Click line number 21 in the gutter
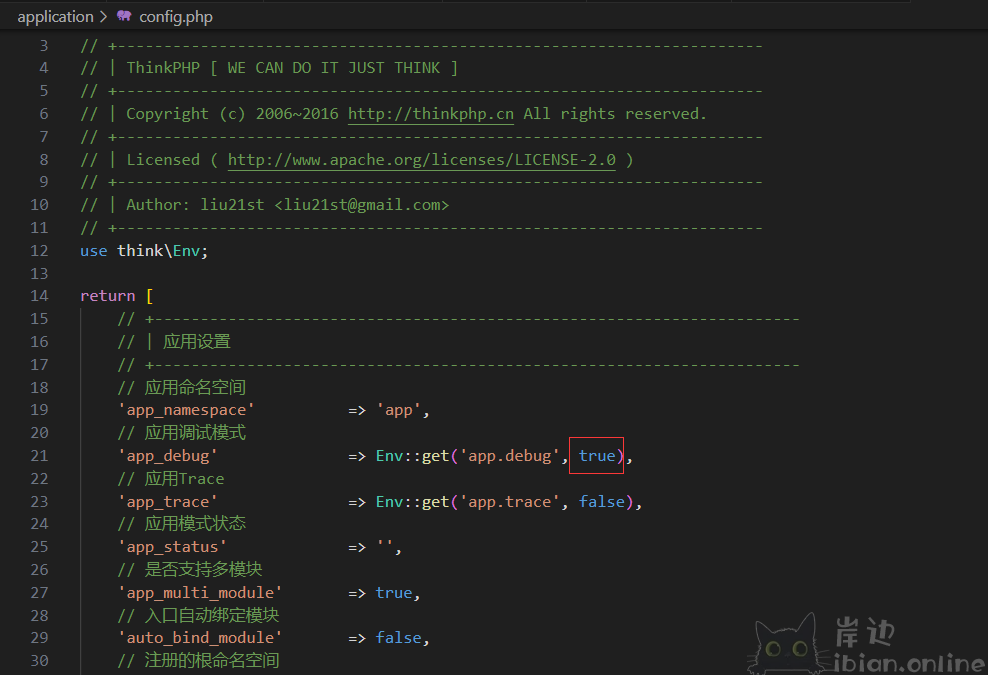 39,456
